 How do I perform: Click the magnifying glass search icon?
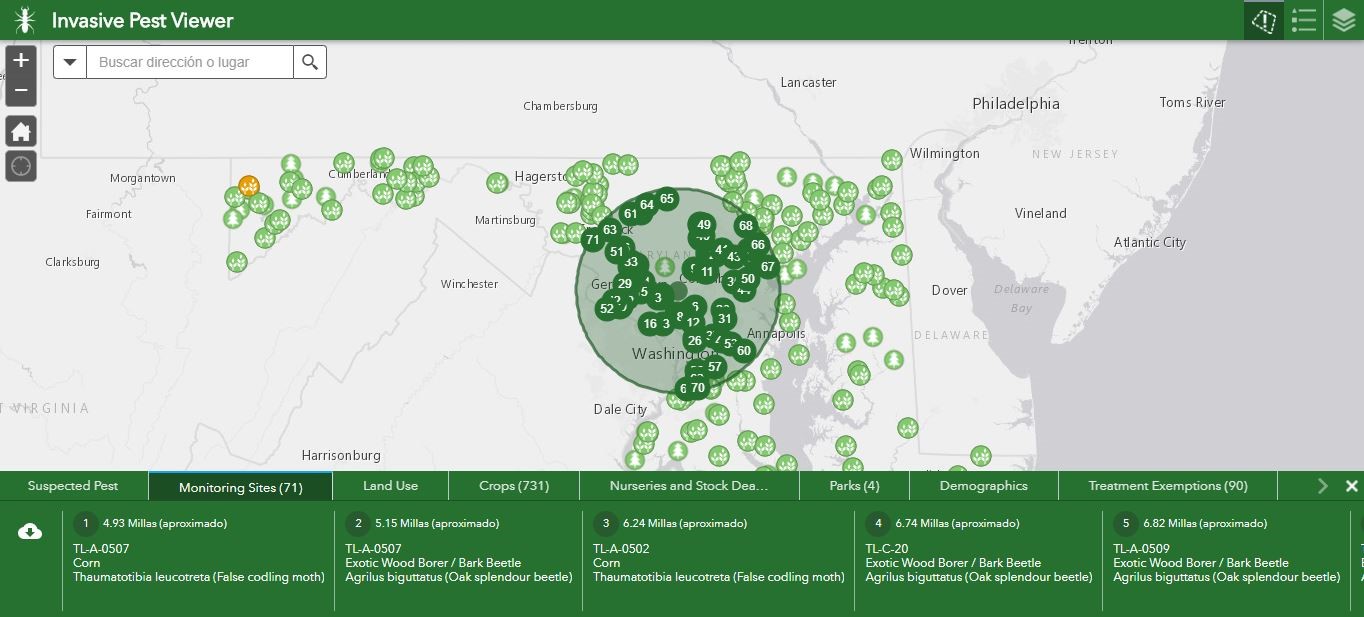[x=310, y=62]
